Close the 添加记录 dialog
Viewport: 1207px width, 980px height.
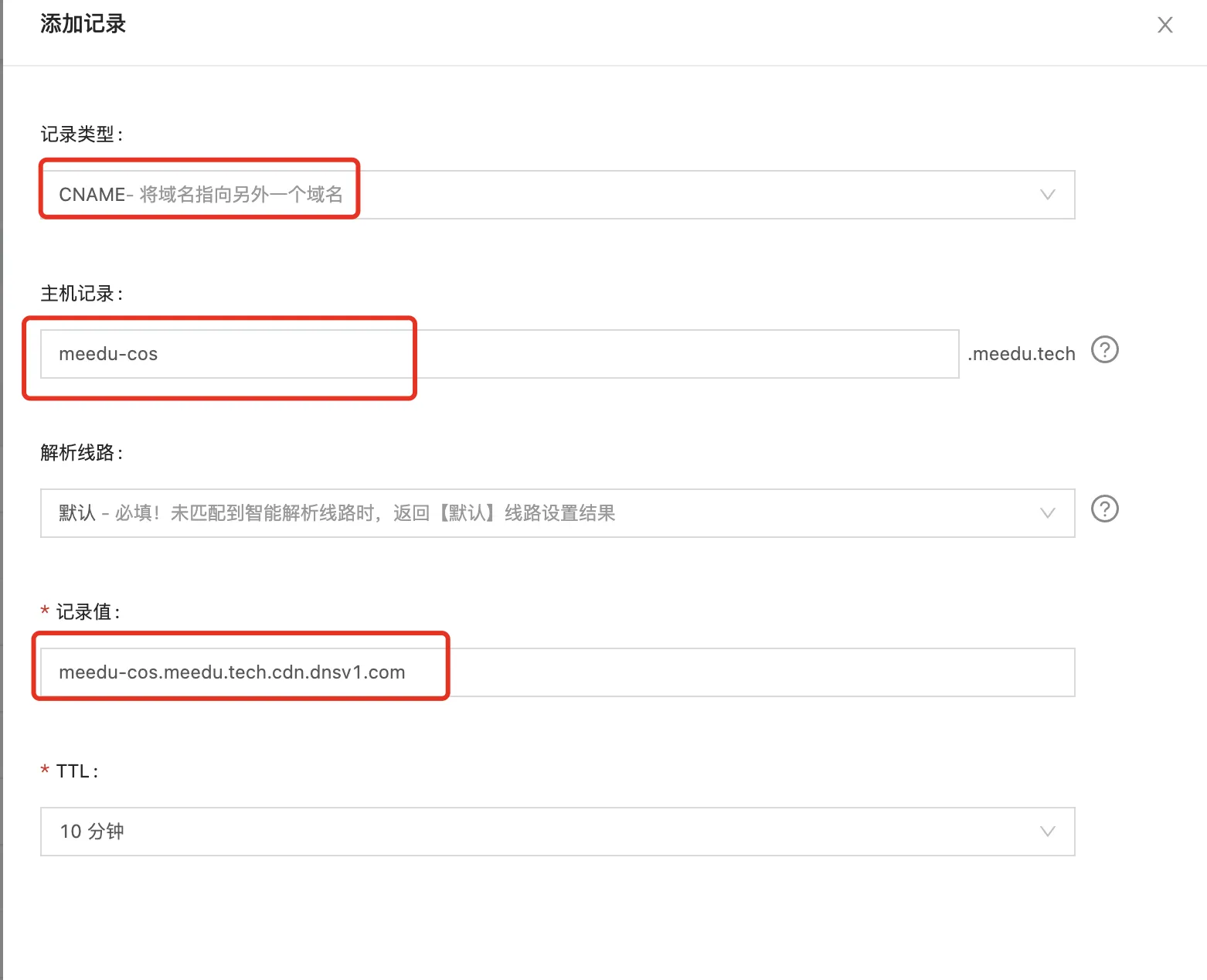[x=1164, y=25]
